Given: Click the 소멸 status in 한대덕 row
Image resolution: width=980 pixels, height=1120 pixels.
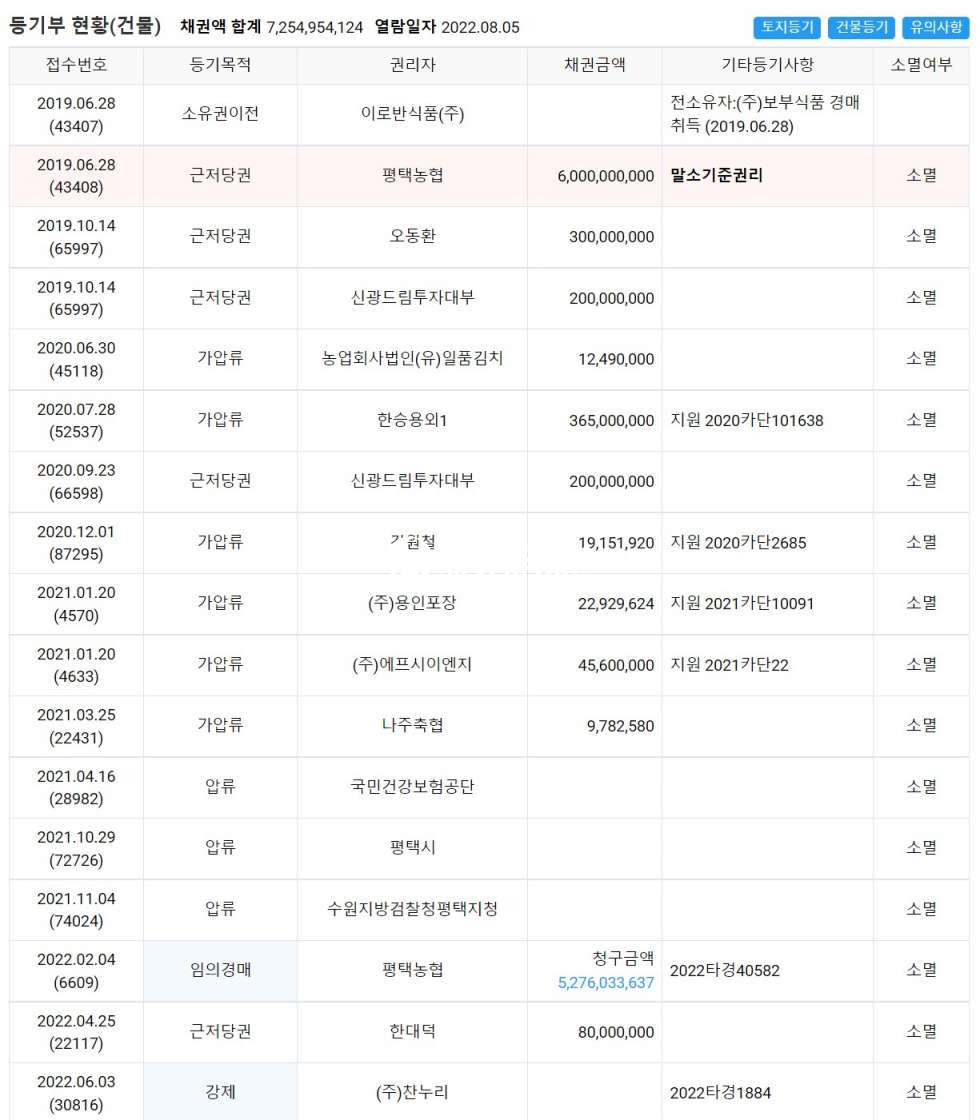Looking at the screenshot, I should pyautogui.click(x=921, y=1031).
